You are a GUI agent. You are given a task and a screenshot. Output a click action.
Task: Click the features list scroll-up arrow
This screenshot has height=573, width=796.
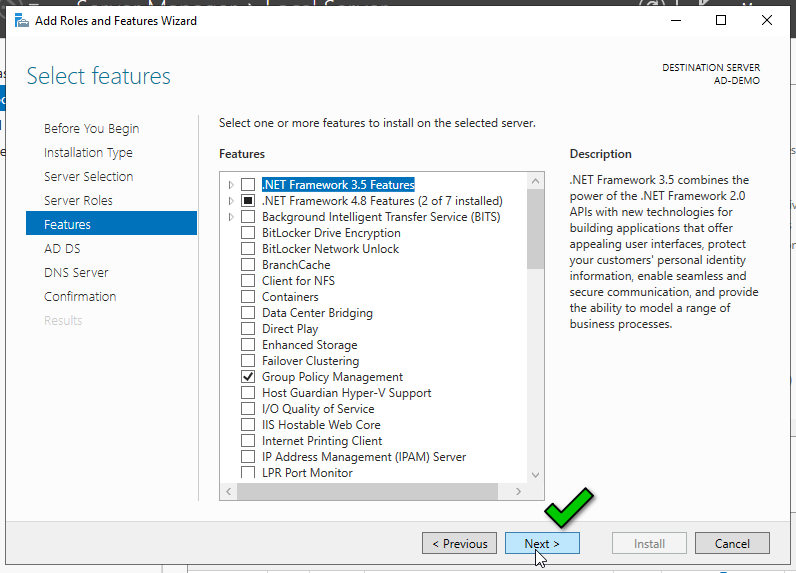(x=535, y=181)
